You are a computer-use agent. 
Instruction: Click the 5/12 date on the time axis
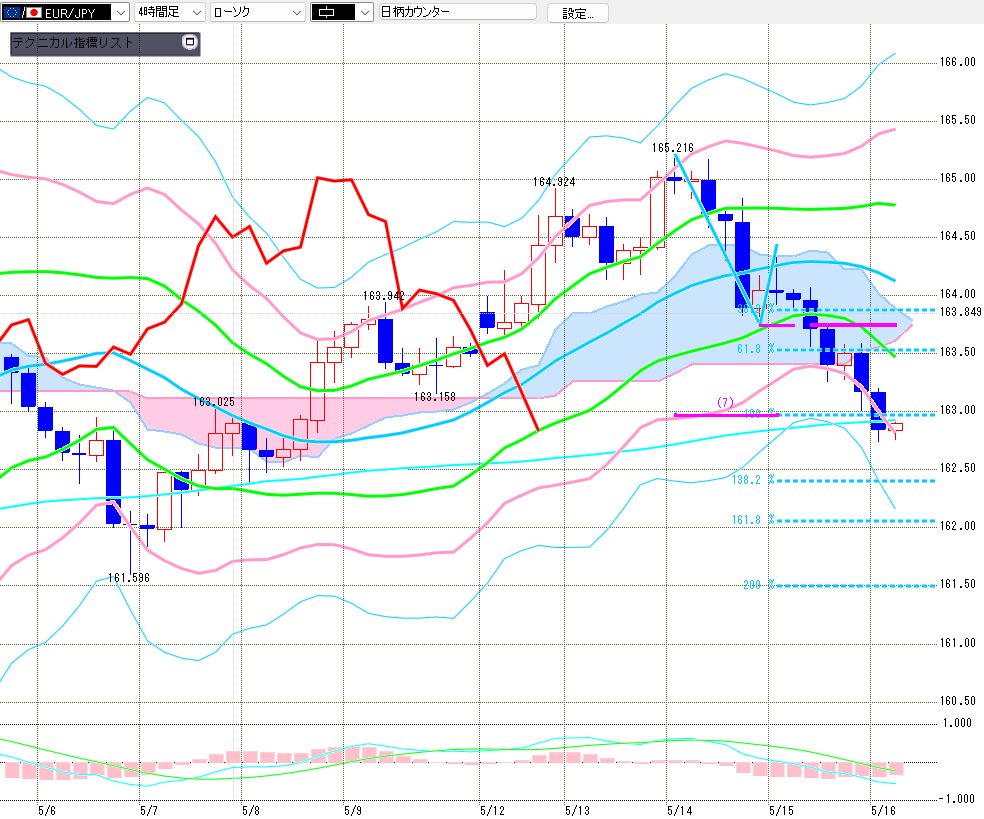[x=492, y=810]
